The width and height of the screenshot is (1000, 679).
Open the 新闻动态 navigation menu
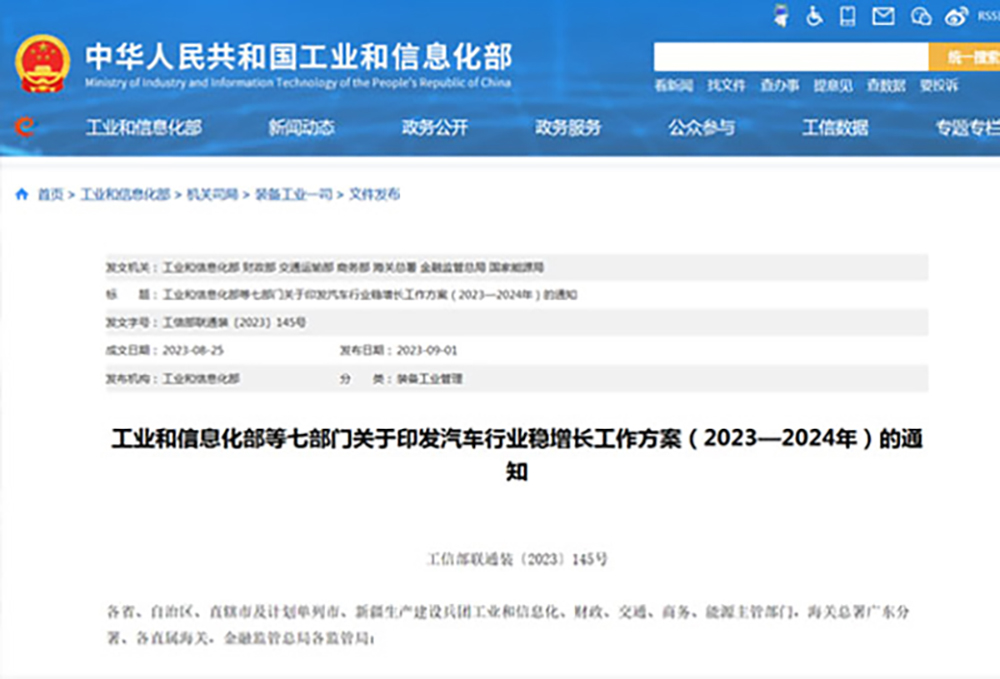(302, 128)
